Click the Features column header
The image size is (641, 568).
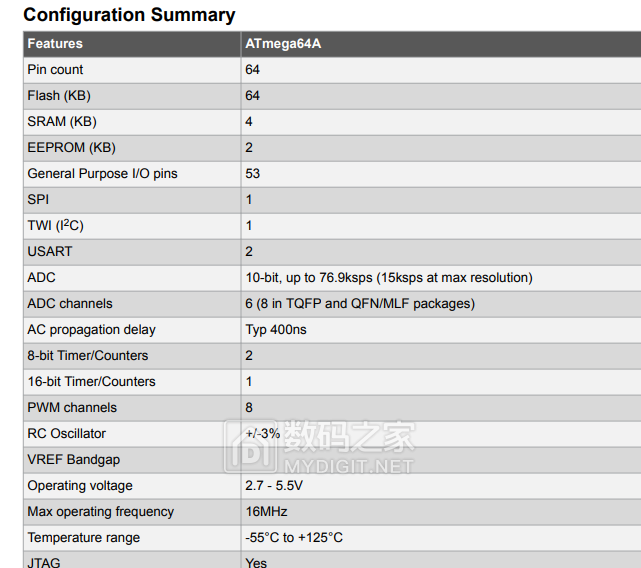pos(55,44)
